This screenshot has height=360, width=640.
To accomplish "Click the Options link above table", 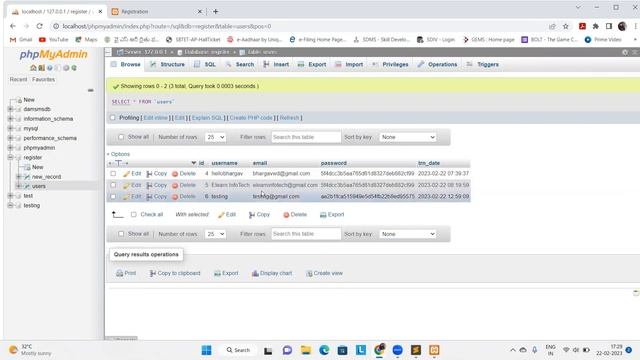I will tap(120, 154).
